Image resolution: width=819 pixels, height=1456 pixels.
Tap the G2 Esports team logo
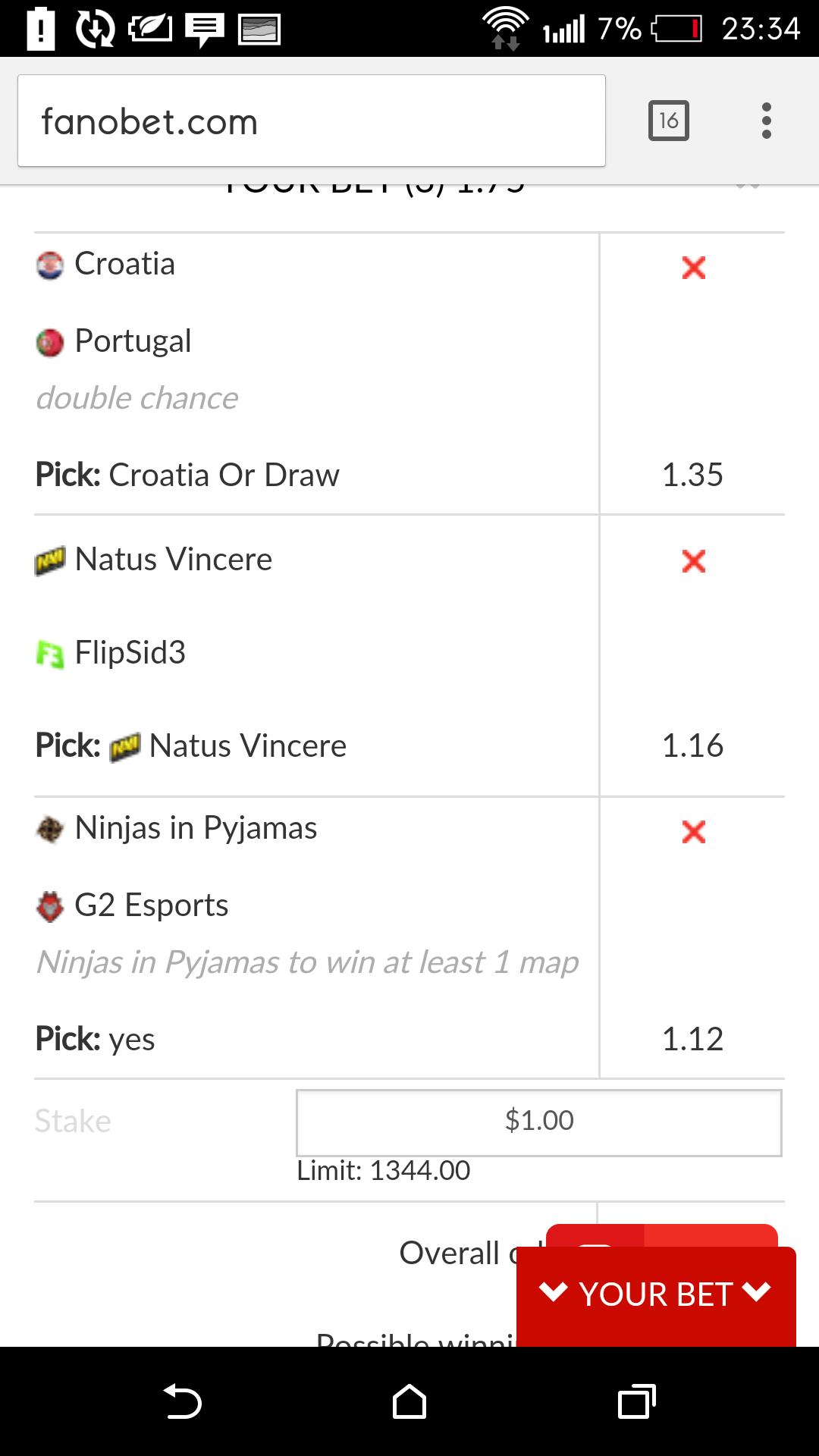point(50,906)
